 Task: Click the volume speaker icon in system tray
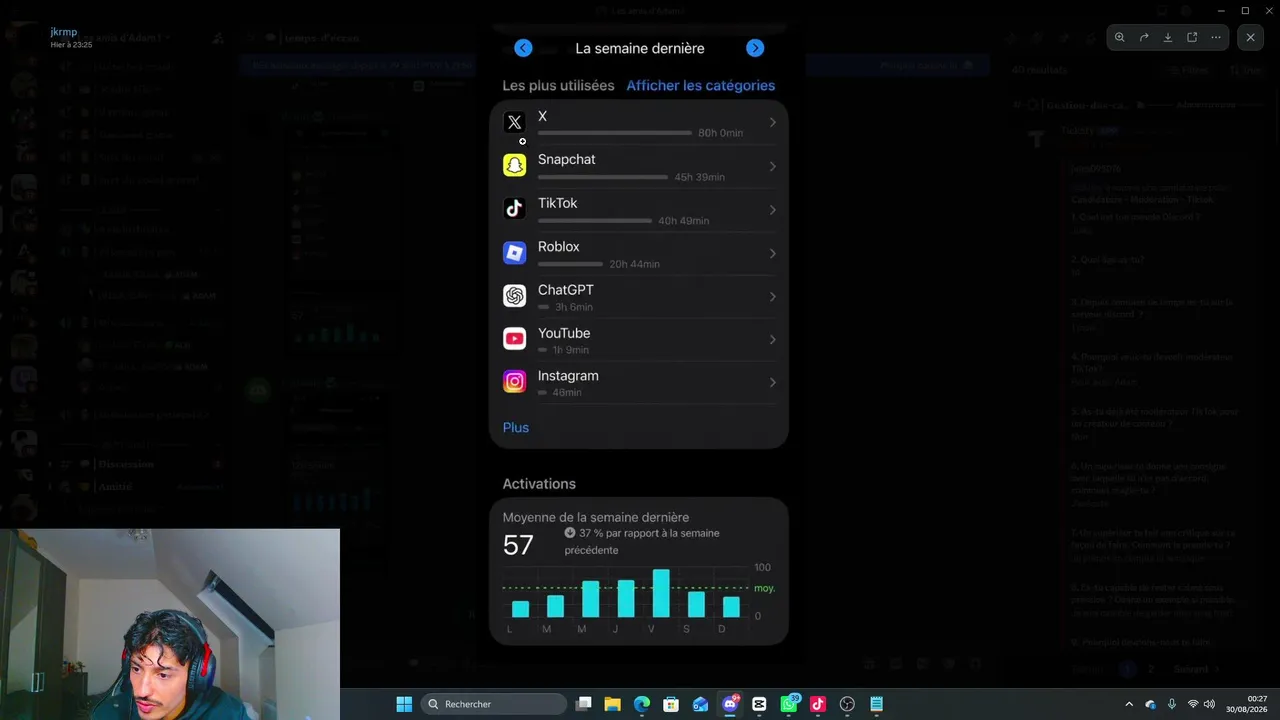tap(1209, 704)
